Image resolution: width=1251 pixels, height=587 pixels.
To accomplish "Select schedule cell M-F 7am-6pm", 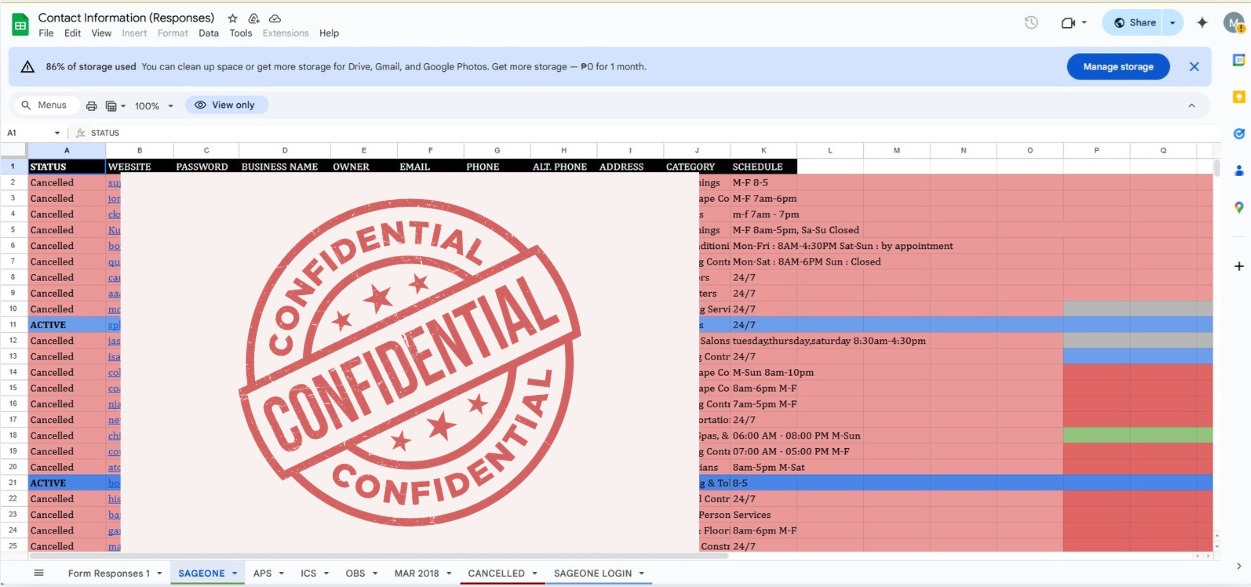I will pos(764,198).
